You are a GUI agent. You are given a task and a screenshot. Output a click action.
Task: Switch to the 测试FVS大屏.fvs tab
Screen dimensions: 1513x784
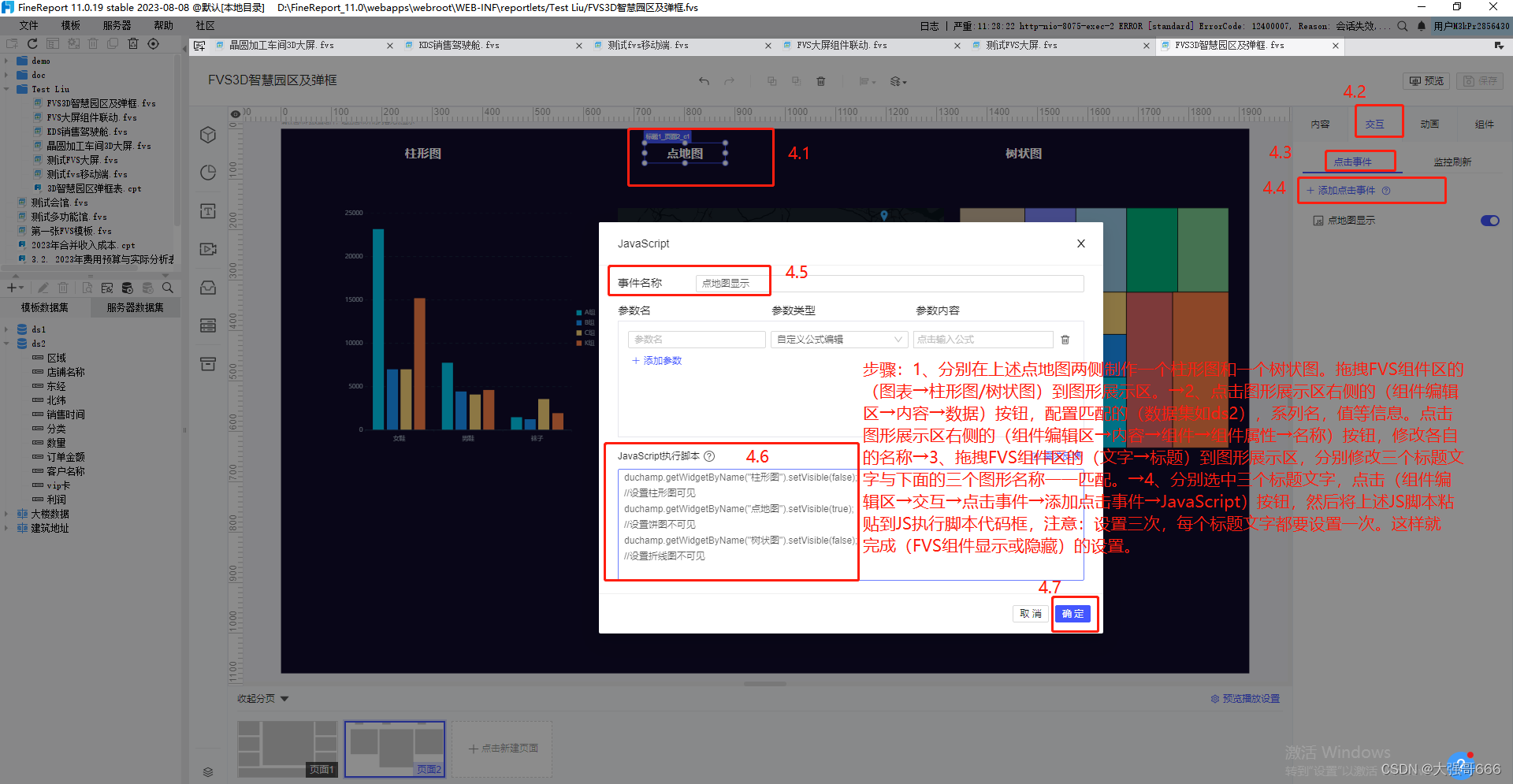pos(1060,46)
